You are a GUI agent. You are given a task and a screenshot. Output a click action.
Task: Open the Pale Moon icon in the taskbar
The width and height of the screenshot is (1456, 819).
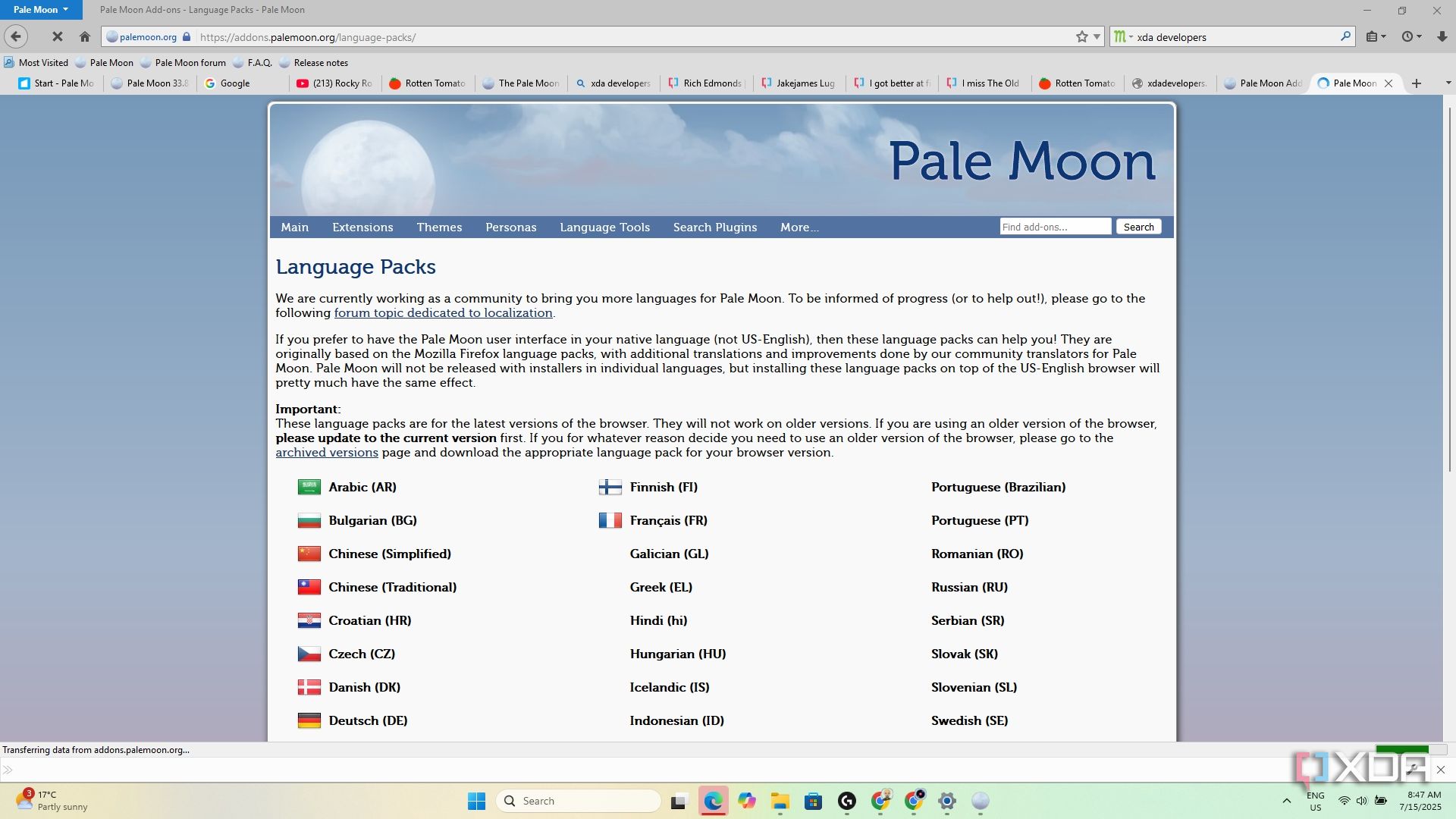pos(980,801)
